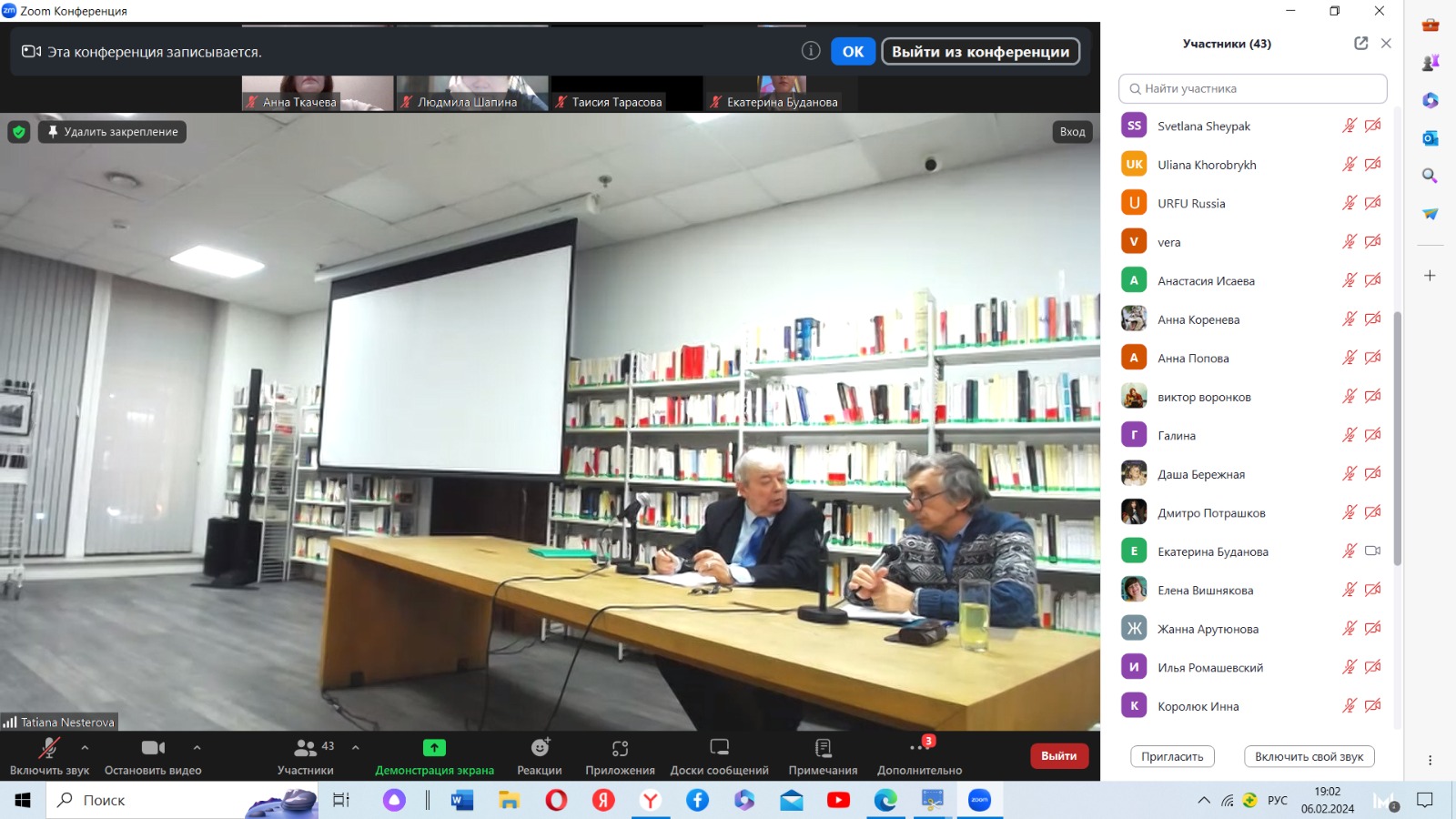Select participant Анна Коренева
This screenshot has height=819, width=1456.
tap(1252, 319)
